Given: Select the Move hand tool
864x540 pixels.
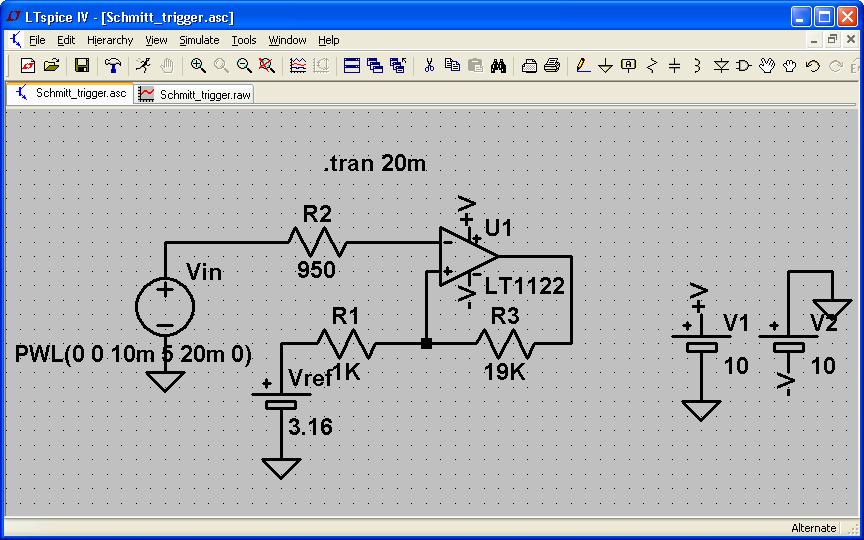Looking at the screenshot, I should coord(767,66).
